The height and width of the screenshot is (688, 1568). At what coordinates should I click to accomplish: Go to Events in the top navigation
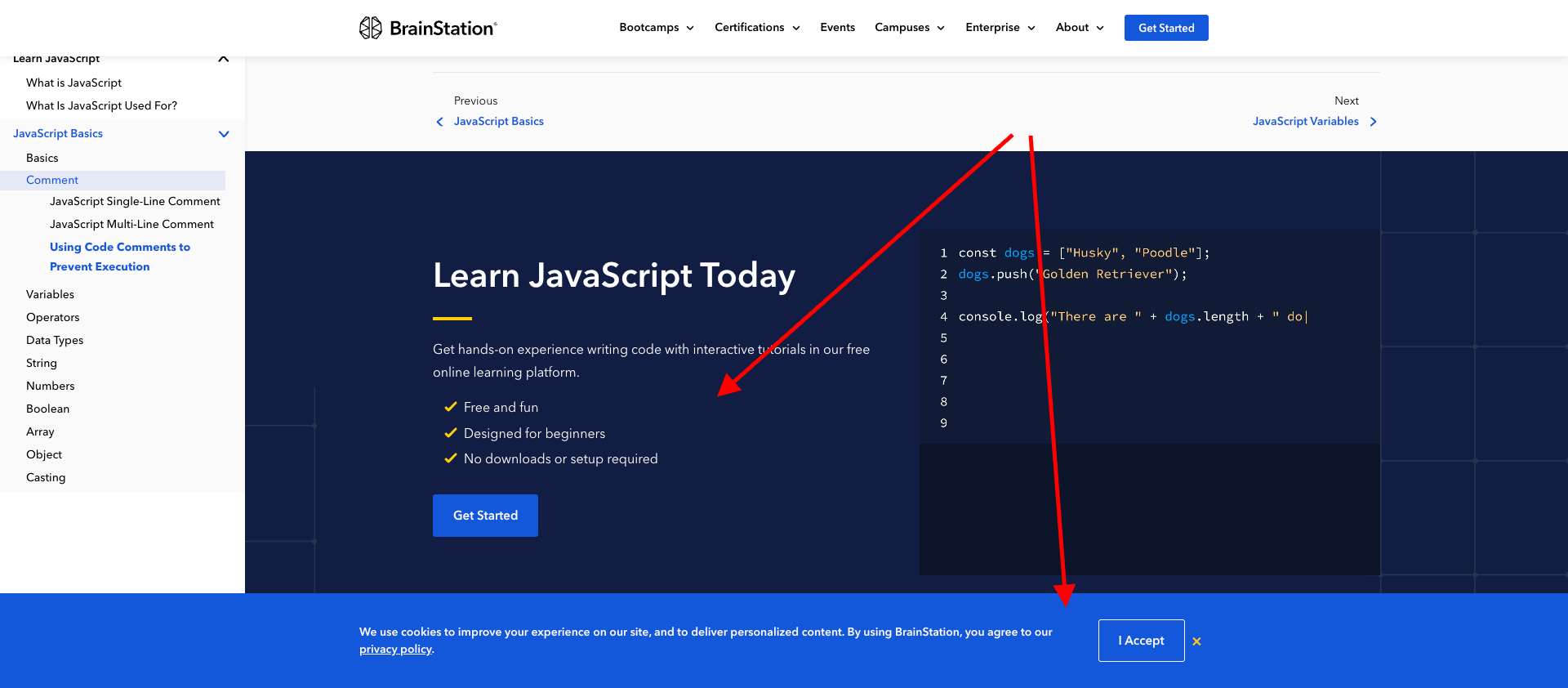pyautogui.click(x=837, y=28)
